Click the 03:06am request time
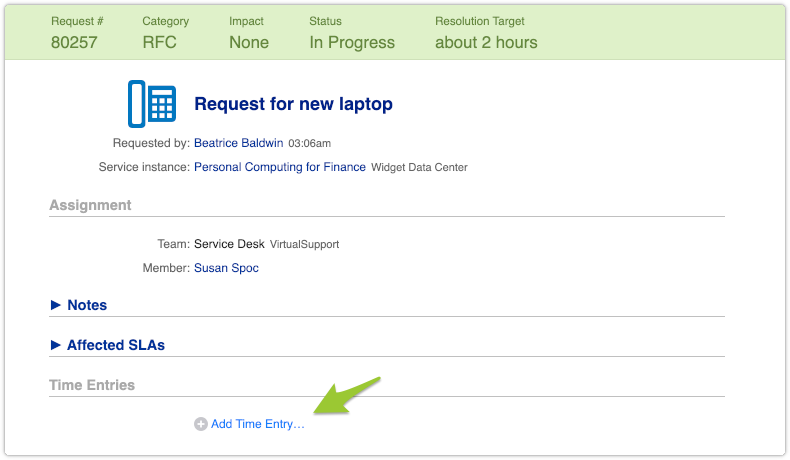The height and width of the screenshot is (460, 790). [x=309, y=144]
